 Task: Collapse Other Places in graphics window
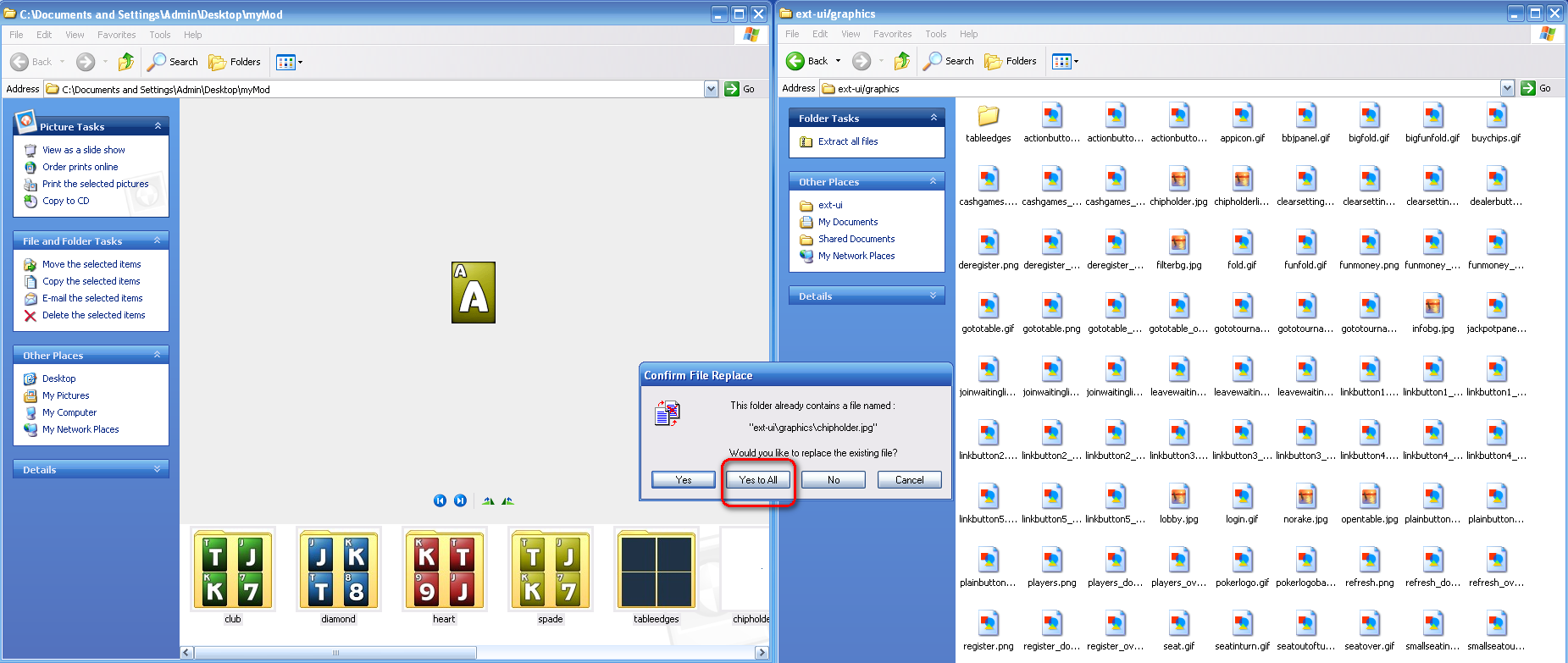click(x=933, y=181)
